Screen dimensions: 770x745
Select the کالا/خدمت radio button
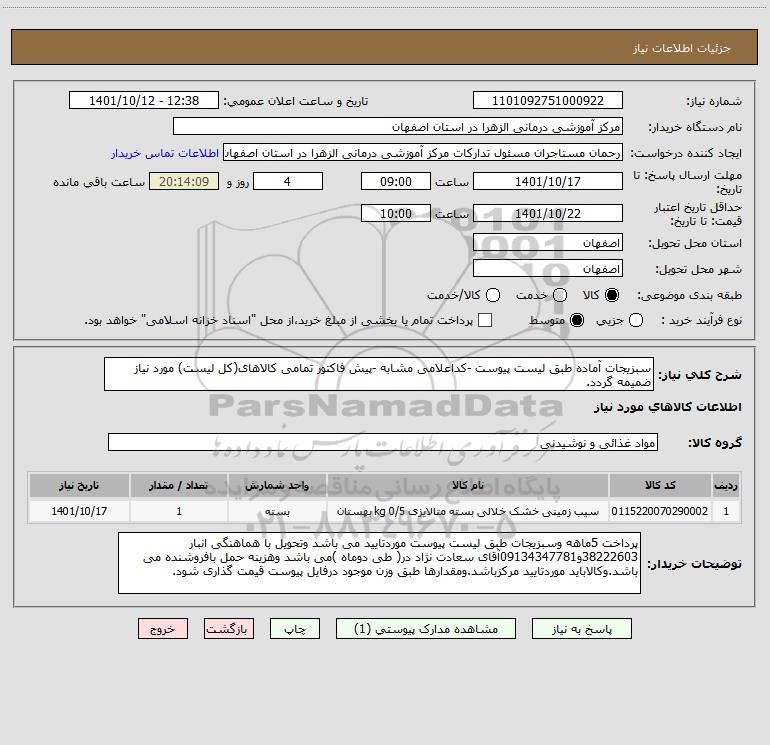point(493,295)
